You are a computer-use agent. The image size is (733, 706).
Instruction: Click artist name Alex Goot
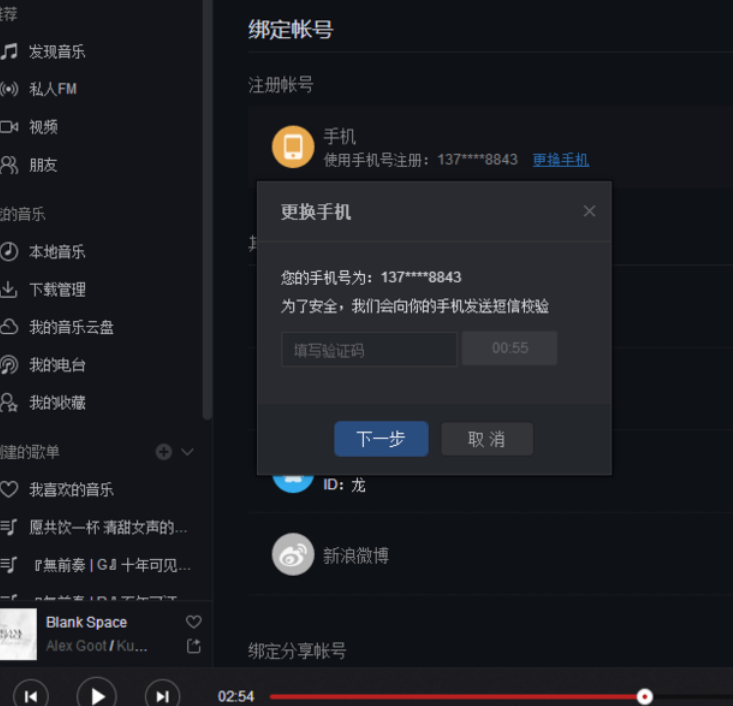point(77,646)
